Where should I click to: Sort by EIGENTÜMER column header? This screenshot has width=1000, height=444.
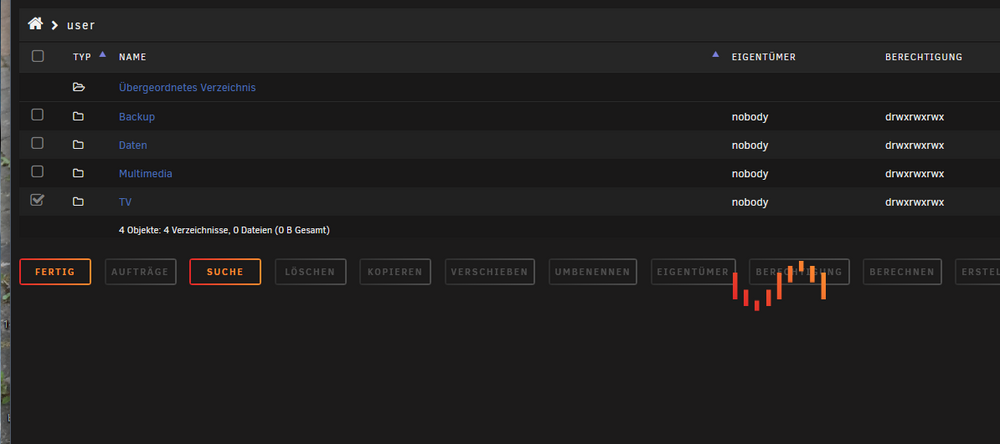pos(763,57)
